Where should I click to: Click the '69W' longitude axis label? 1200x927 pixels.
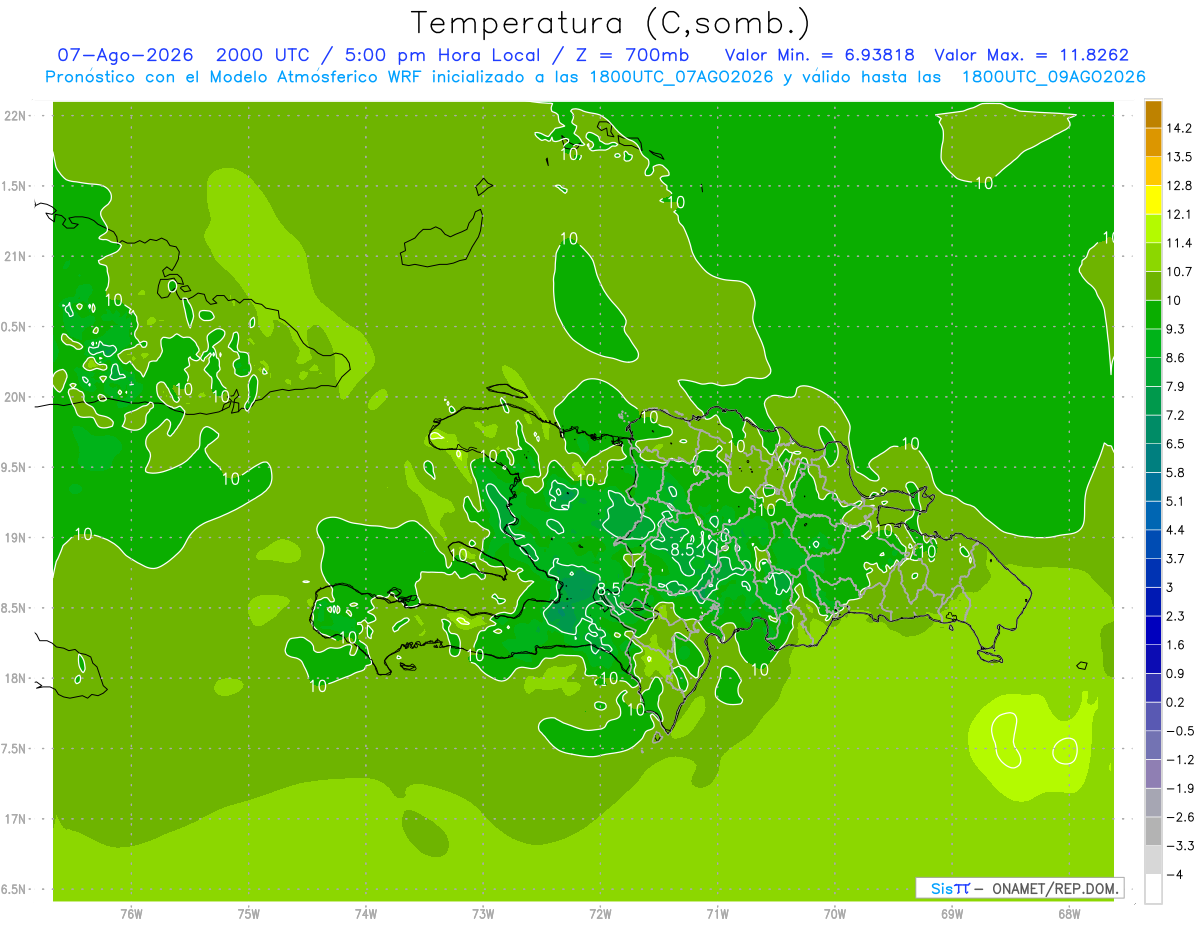pyautogui.click(x=952, y=914)
